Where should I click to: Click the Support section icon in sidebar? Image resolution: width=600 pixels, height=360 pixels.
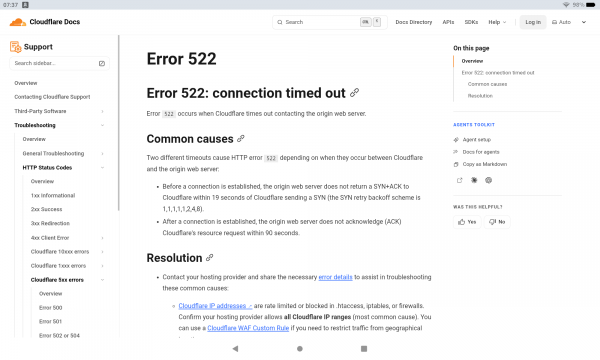pos(15,47)
